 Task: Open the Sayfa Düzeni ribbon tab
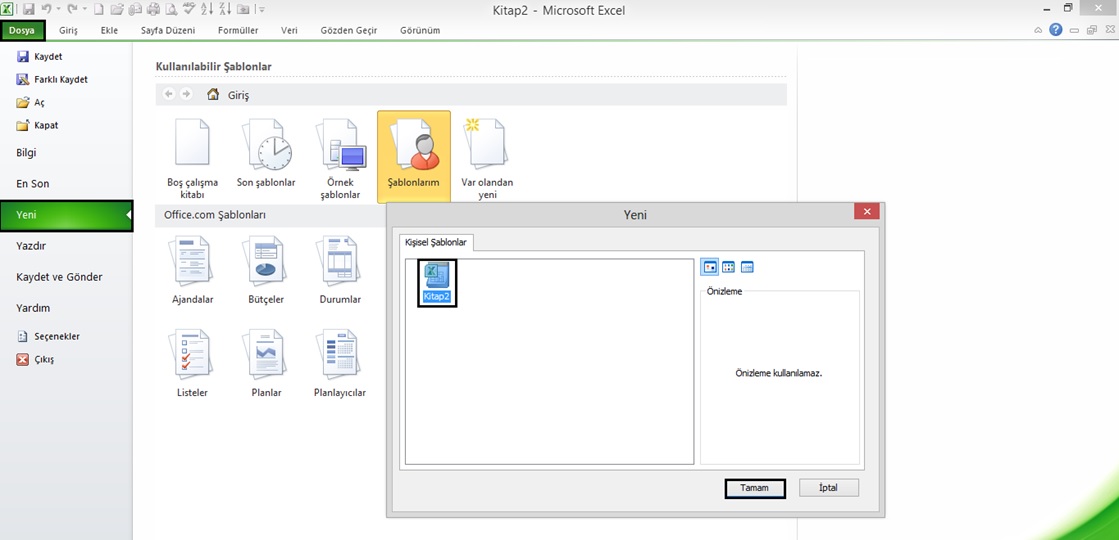coord(168,30)
